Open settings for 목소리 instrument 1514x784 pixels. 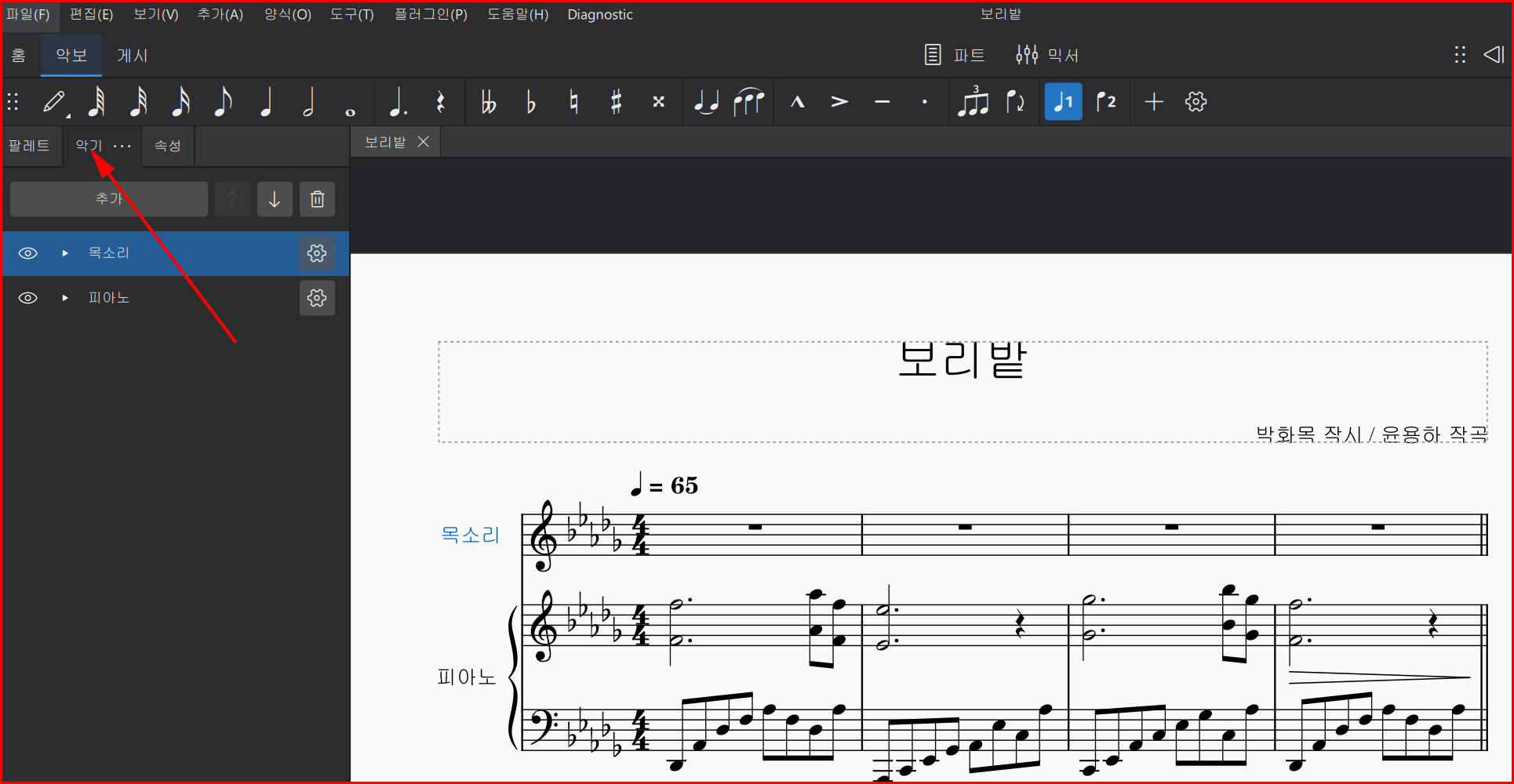(x=317, y=253)
